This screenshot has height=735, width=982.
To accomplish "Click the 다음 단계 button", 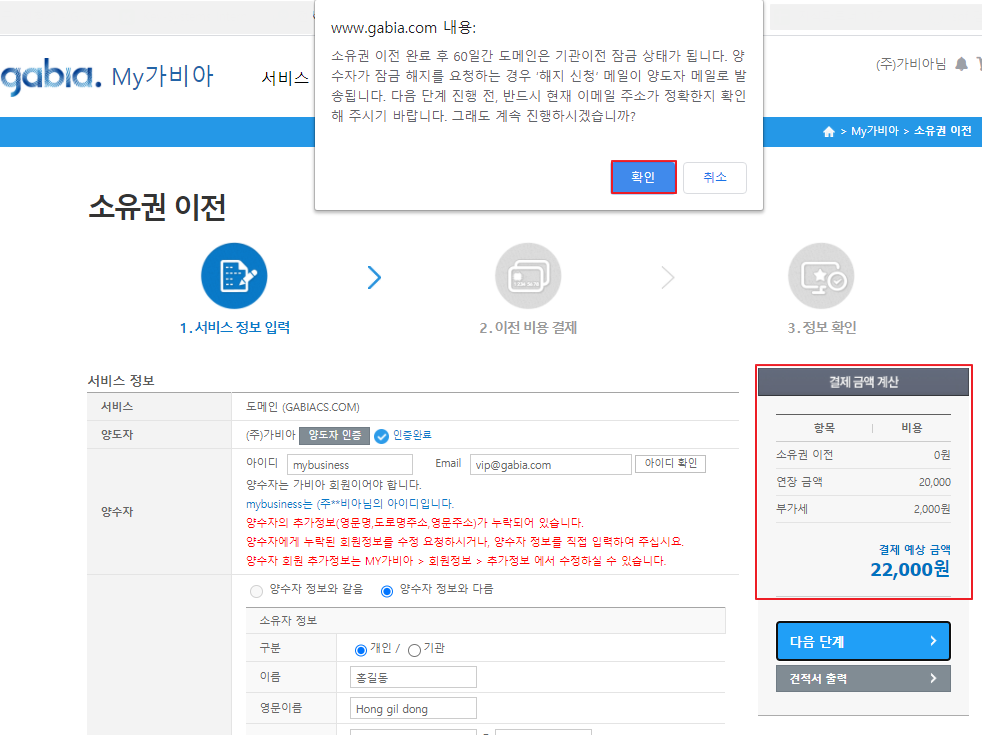I will coord(863,641).
